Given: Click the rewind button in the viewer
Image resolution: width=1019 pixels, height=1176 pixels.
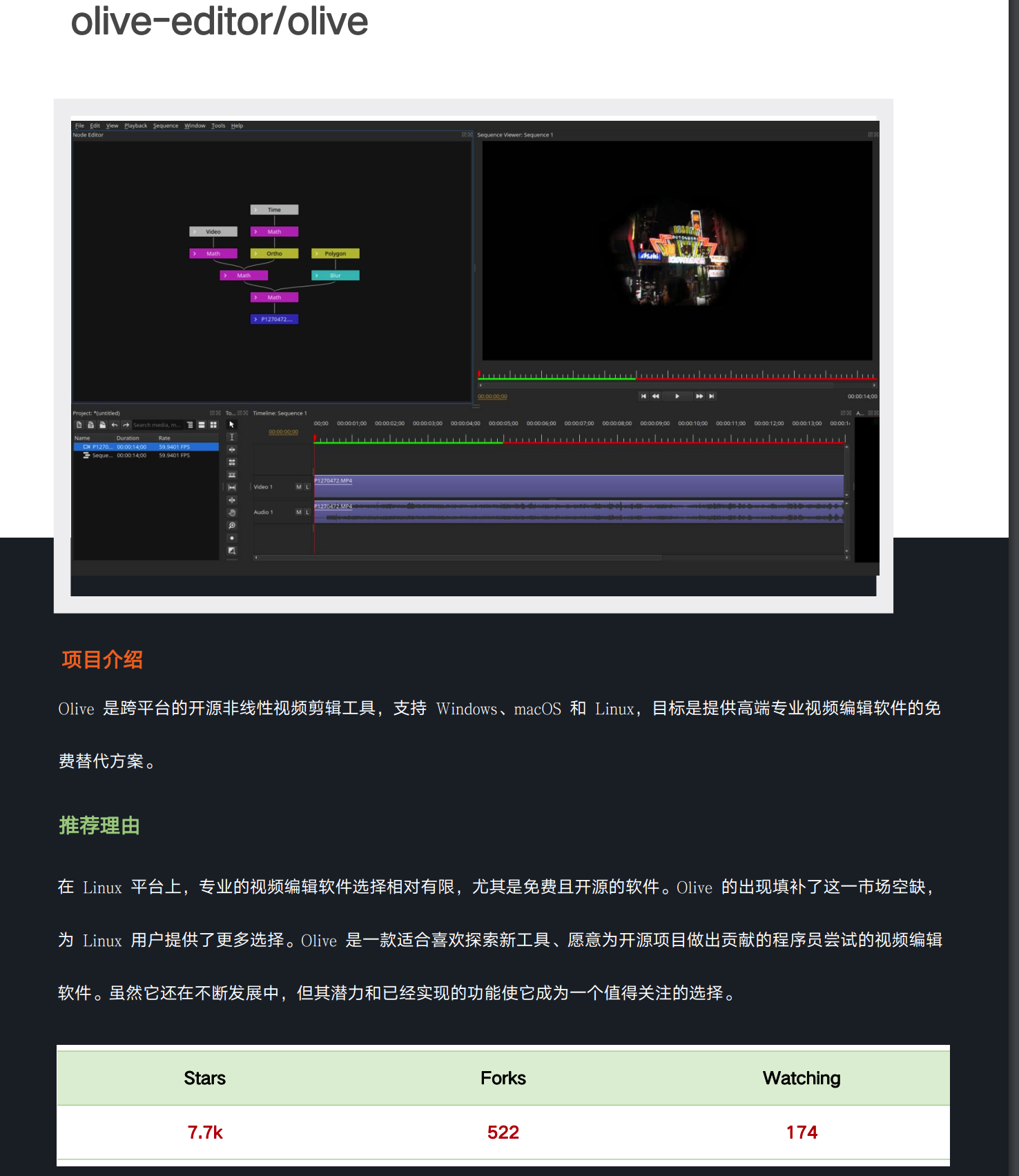Looking at the screenshot, I should [x=655, y=396].
